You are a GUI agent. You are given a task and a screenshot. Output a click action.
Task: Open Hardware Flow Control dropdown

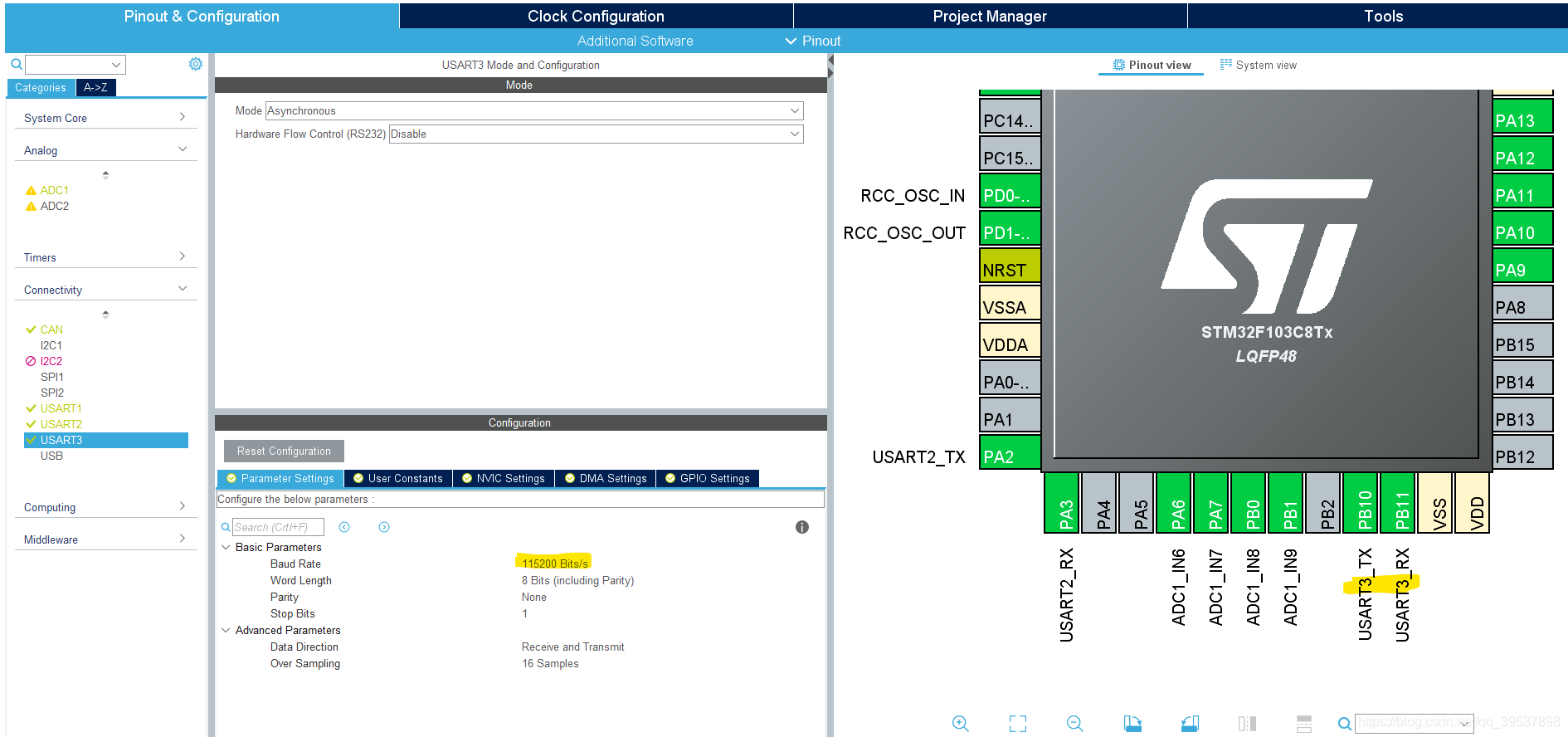596,134
